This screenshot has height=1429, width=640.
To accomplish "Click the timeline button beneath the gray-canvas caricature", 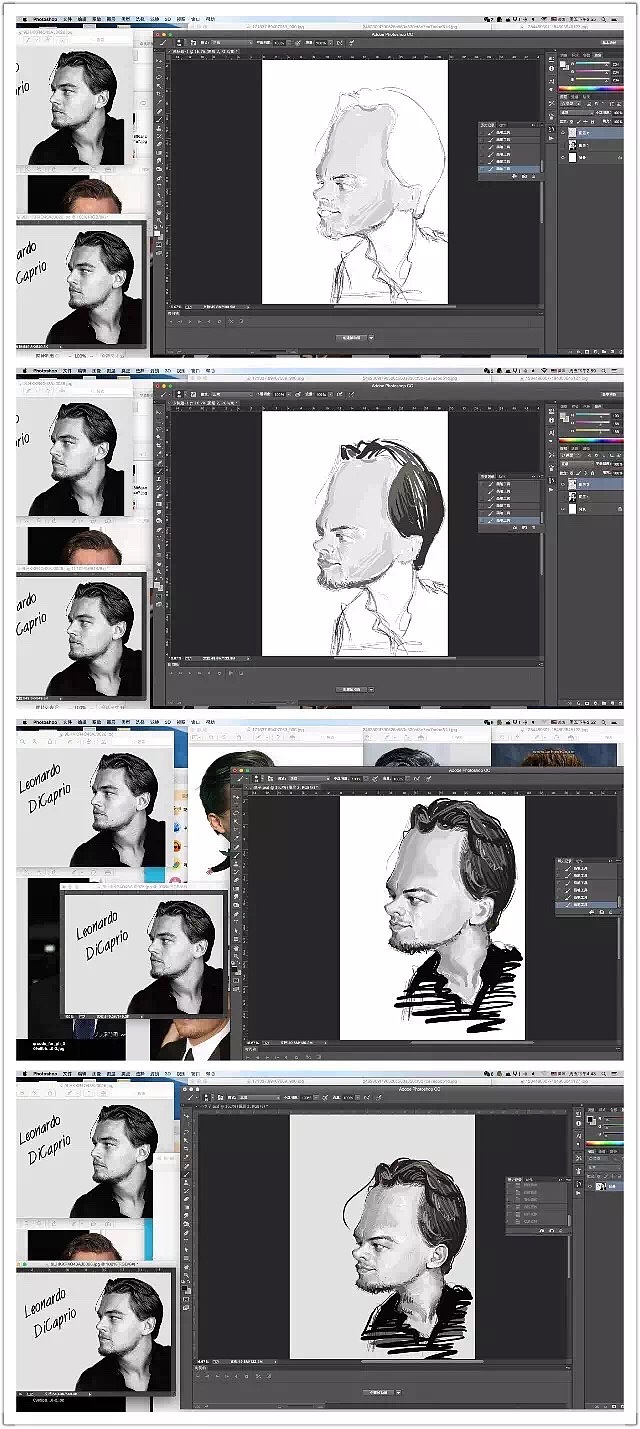I will [378, 1391].
